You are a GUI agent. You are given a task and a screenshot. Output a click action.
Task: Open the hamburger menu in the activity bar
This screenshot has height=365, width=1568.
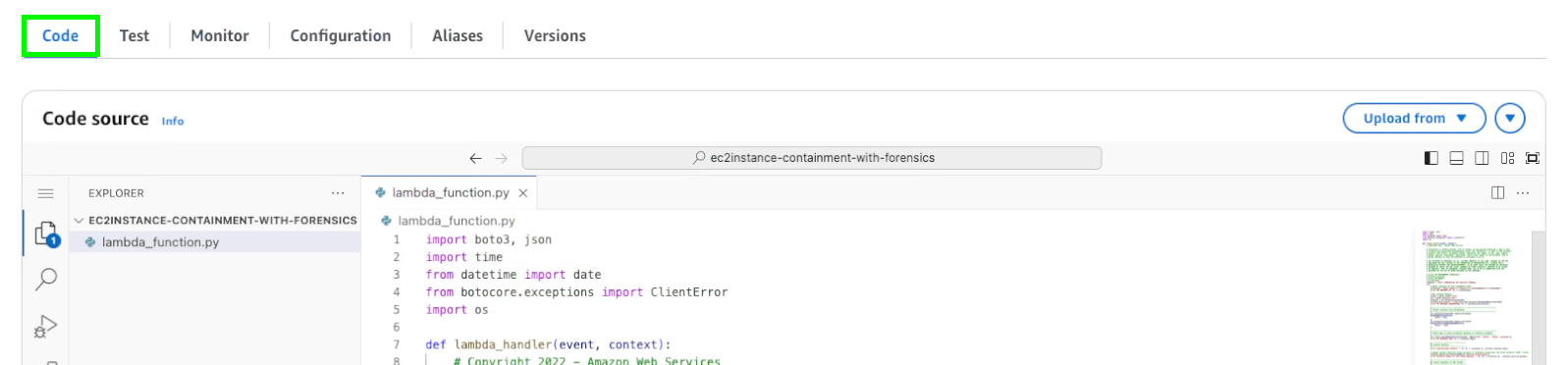[45, 193]
